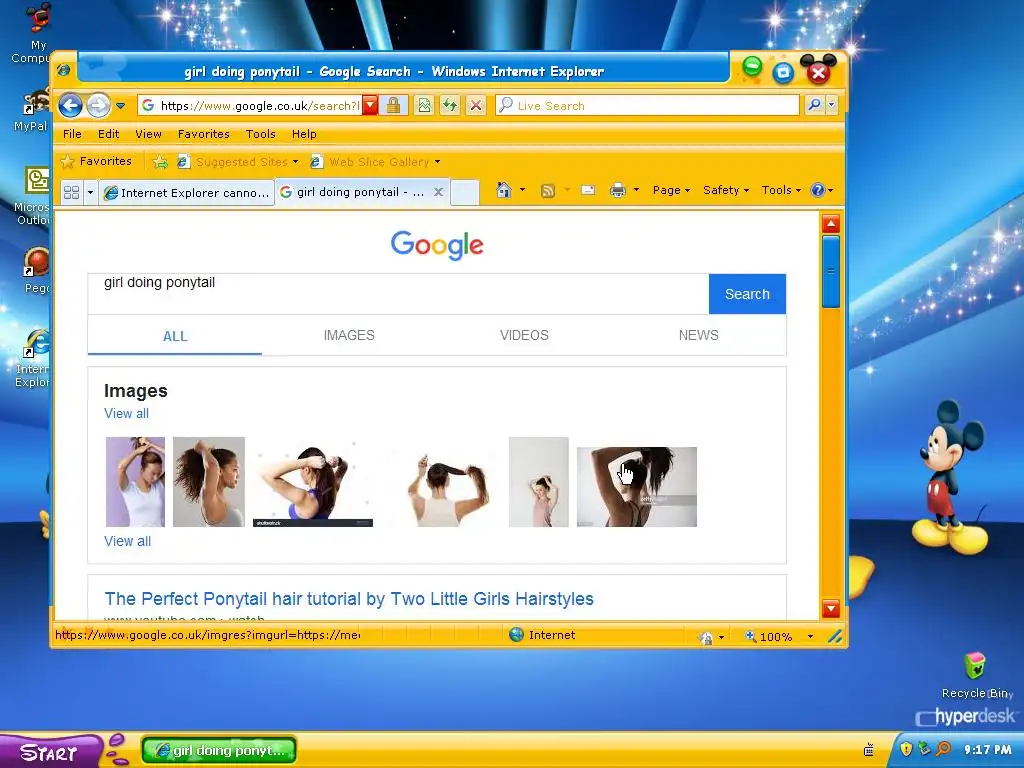Open thumbnail of girl in white shirt

pyautogui.click(x=135, y=482)
